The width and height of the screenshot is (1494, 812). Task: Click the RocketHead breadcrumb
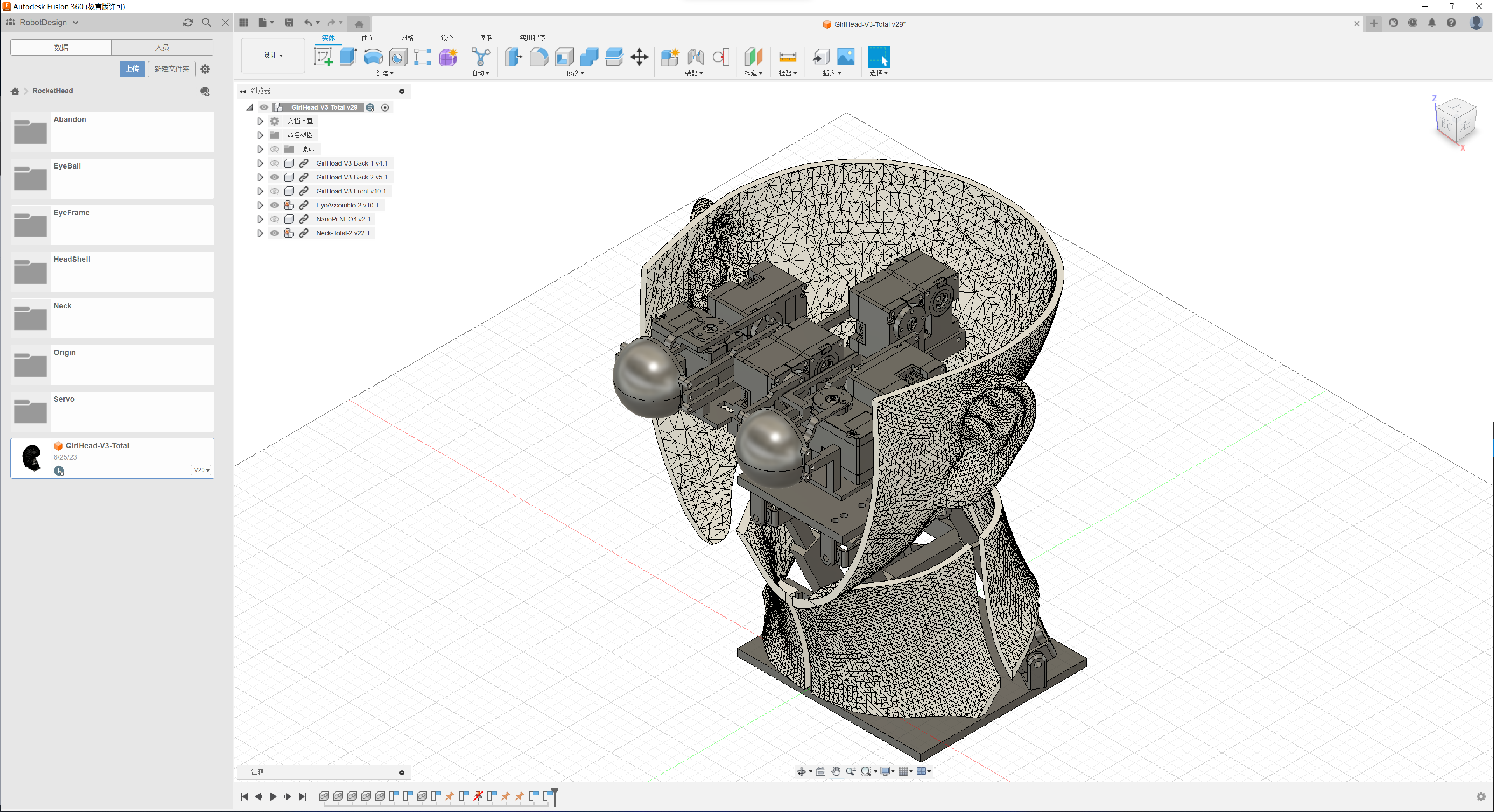(53, 91)
